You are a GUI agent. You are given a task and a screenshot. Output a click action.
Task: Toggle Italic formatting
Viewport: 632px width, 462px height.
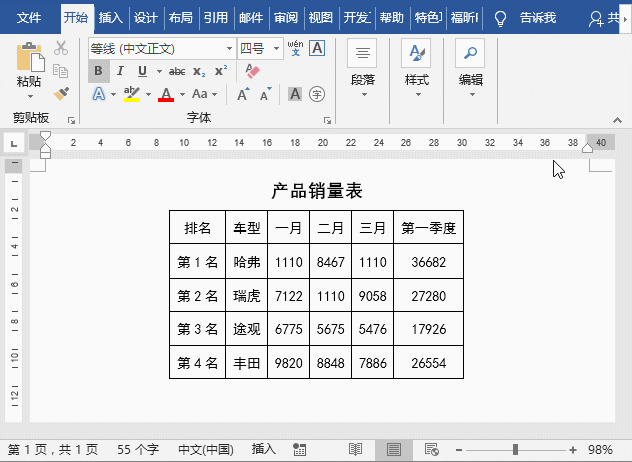[x=120, y=71]
